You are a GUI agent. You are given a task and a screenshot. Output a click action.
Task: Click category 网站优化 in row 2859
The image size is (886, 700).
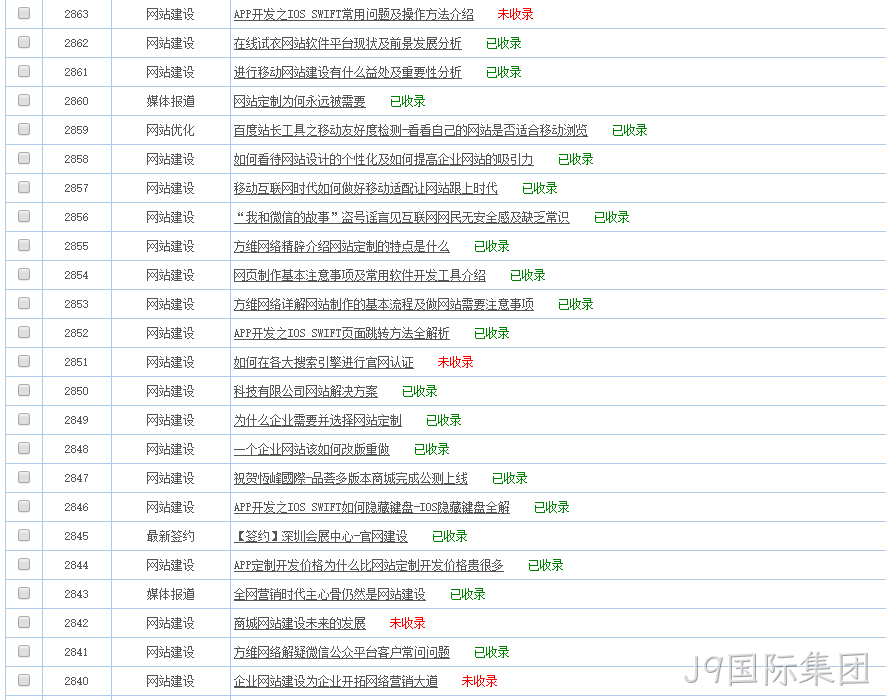(170, 131)
